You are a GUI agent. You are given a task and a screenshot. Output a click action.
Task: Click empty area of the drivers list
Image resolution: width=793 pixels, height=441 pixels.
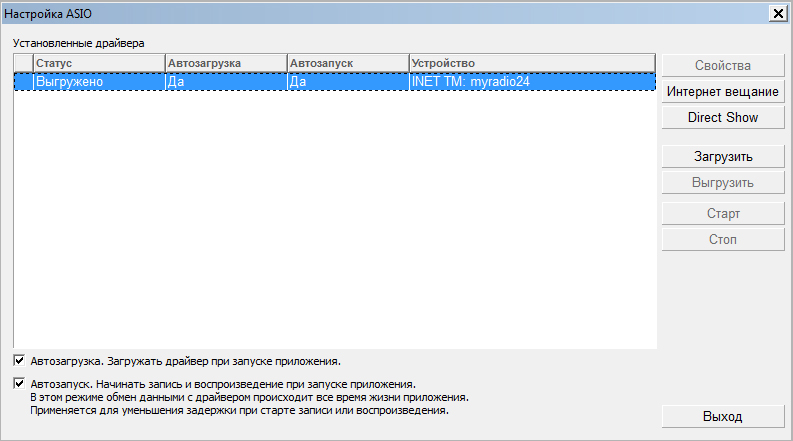(334, 220)
